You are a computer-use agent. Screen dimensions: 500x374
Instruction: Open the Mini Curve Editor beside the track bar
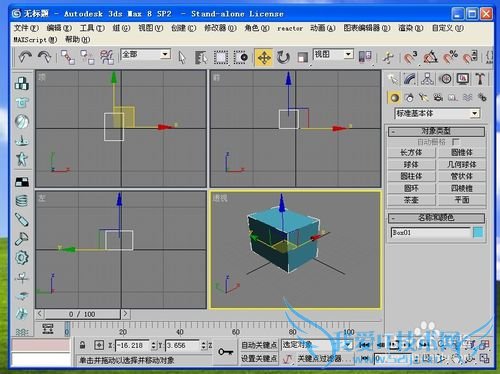[48, 329]
